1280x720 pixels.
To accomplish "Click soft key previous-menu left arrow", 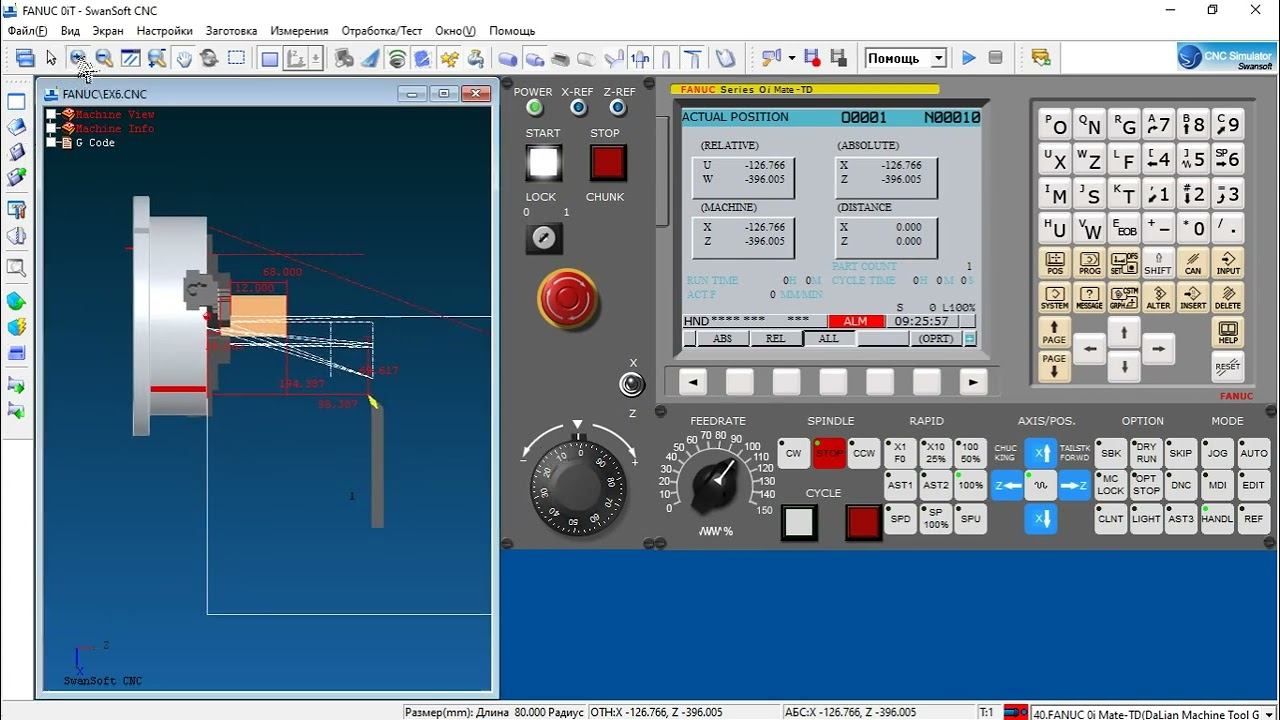I will click(692, 382).
